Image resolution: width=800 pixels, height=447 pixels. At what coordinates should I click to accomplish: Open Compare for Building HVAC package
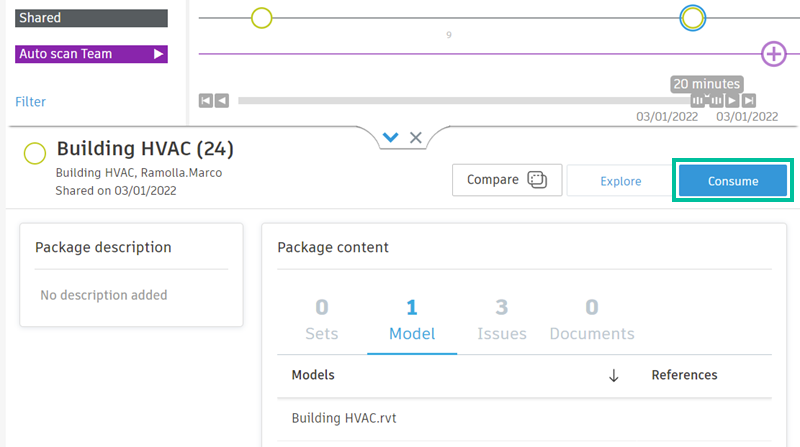[507, 180]
